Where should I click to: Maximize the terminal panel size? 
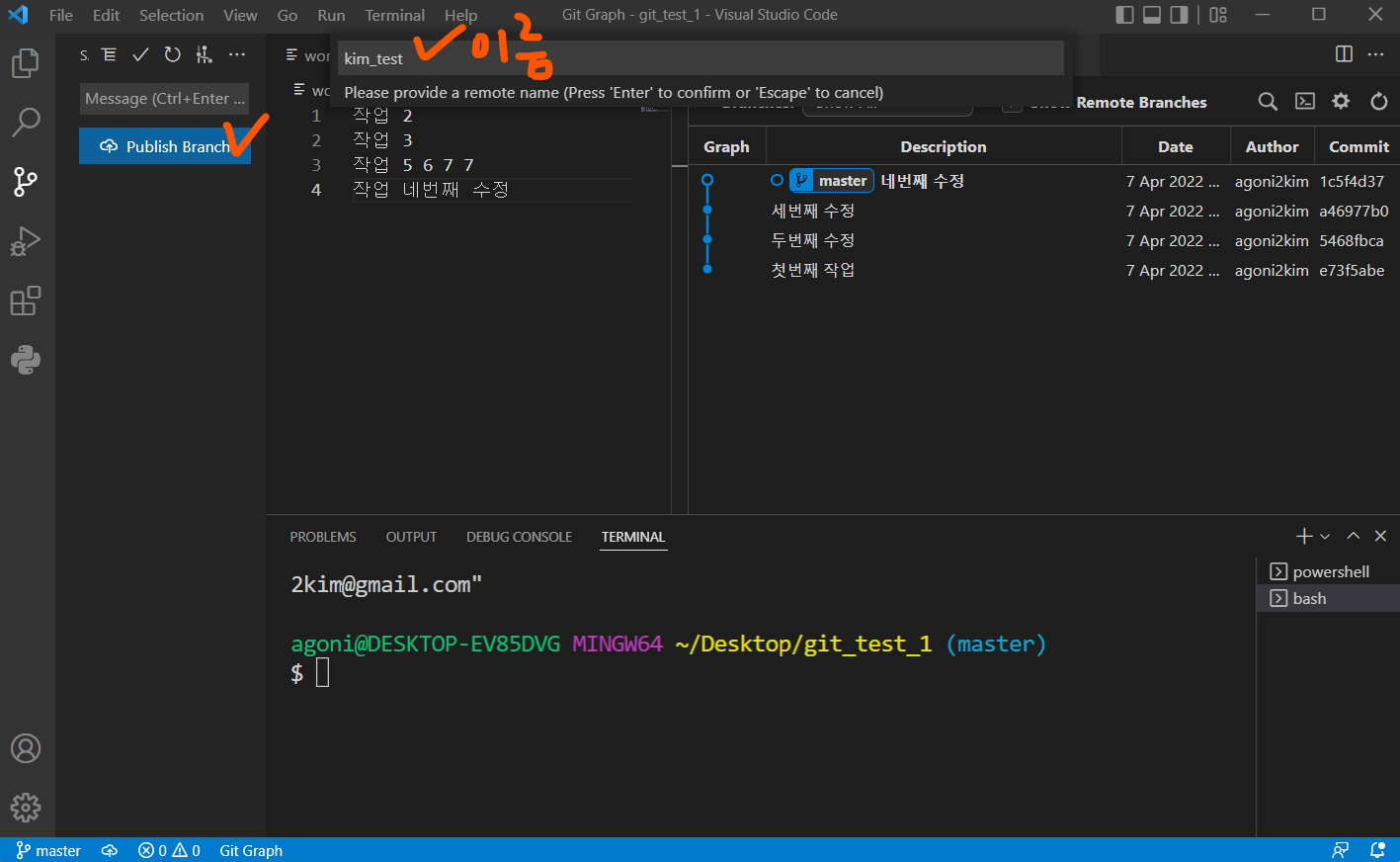click(x=1354, y=536)
